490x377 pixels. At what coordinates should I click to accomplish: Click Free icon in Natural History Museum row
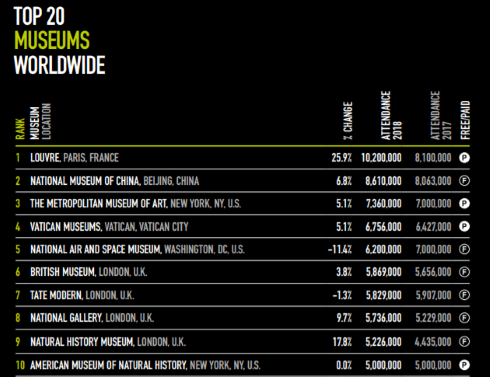coord(464,342)
